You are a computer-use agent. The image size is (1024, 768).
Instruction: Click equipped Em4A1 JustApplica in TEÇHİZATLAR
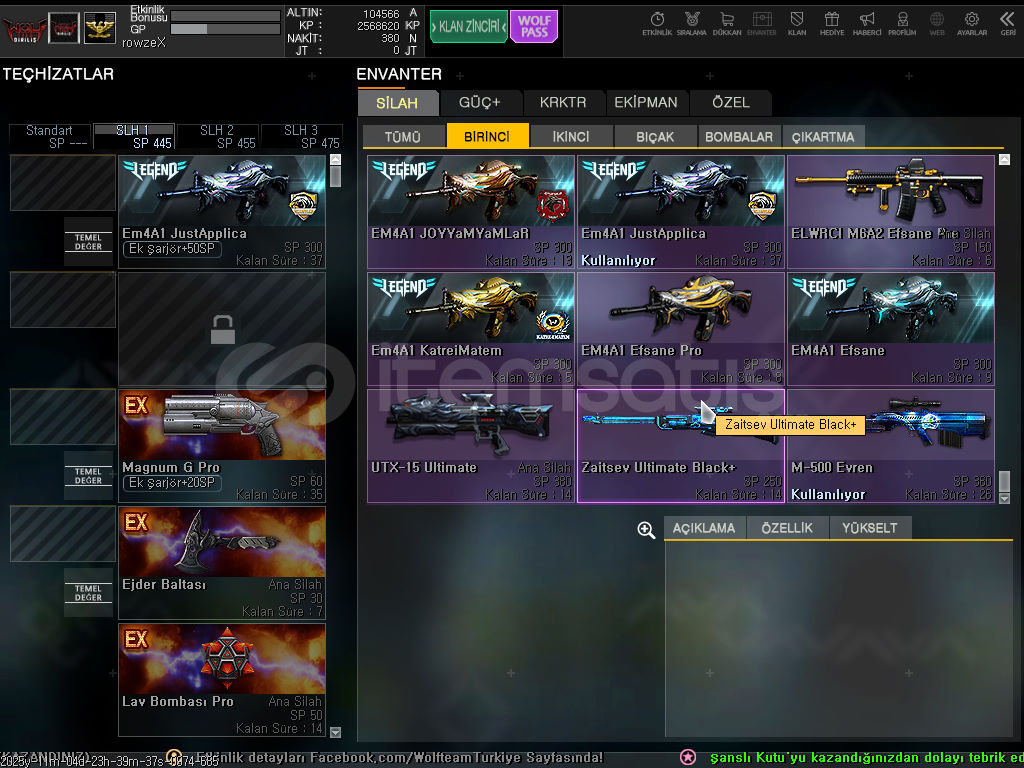(222, 212)
